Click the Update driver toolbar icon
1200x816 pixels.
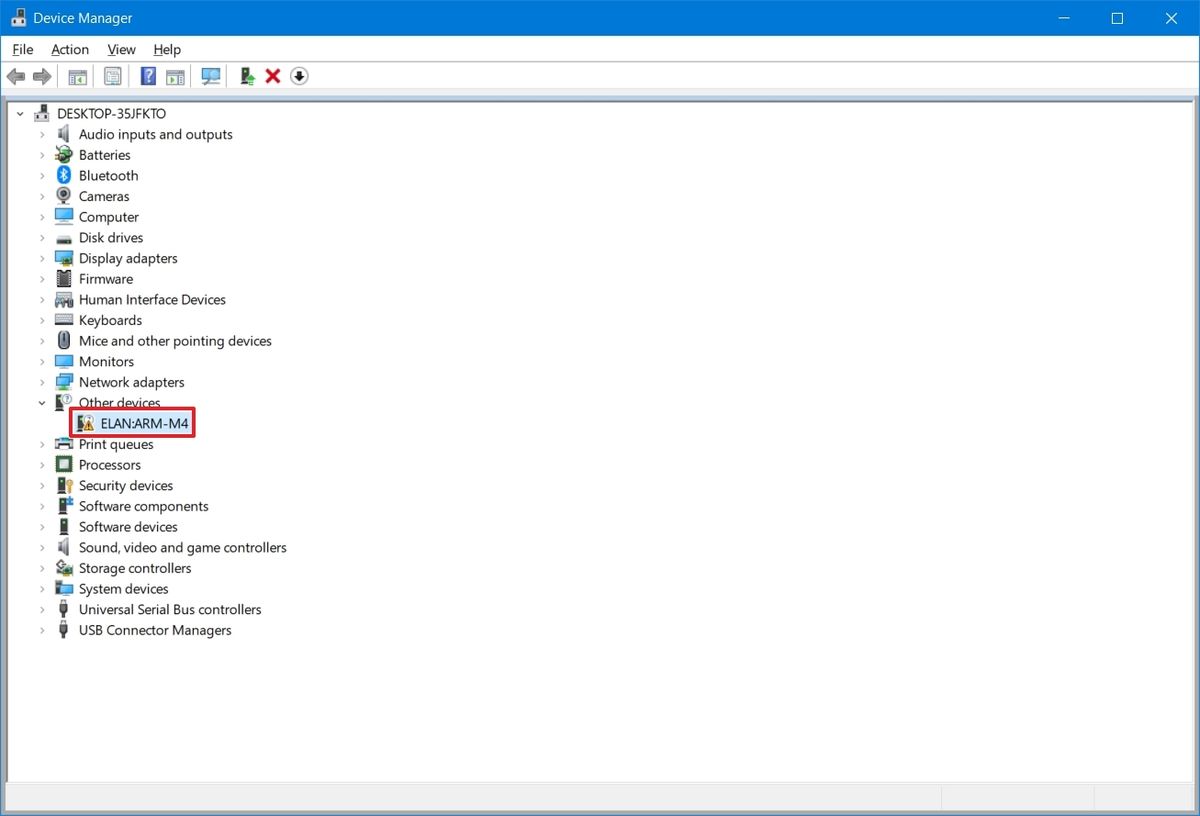pyautogui.click(x=246, y=76)
